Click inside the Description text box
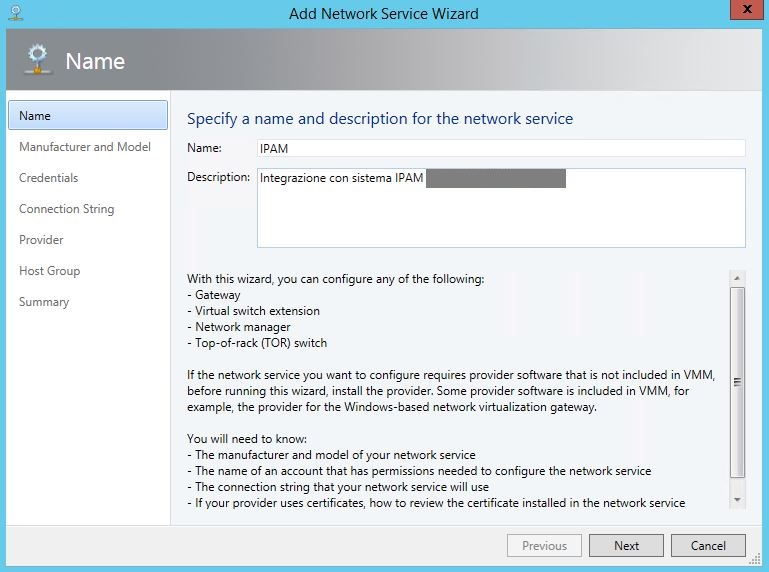769x572 pixels. click(x=501, y=208)
